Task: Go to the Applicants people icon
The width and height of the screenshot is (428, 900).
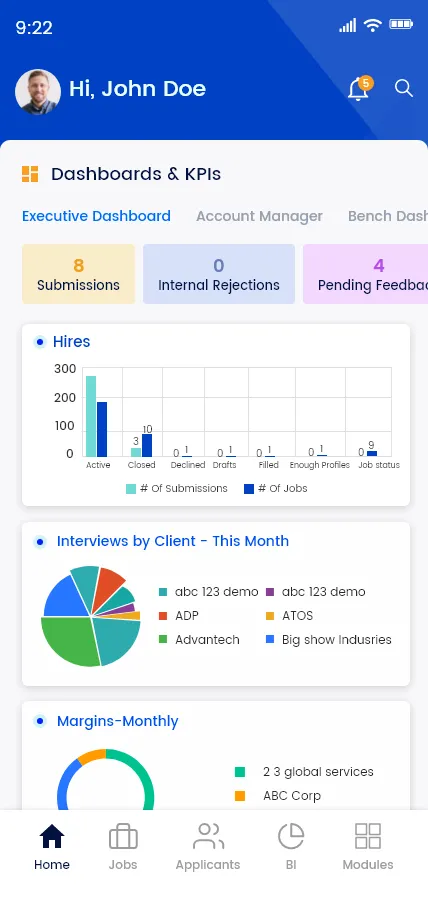Action: coord(208,836)
